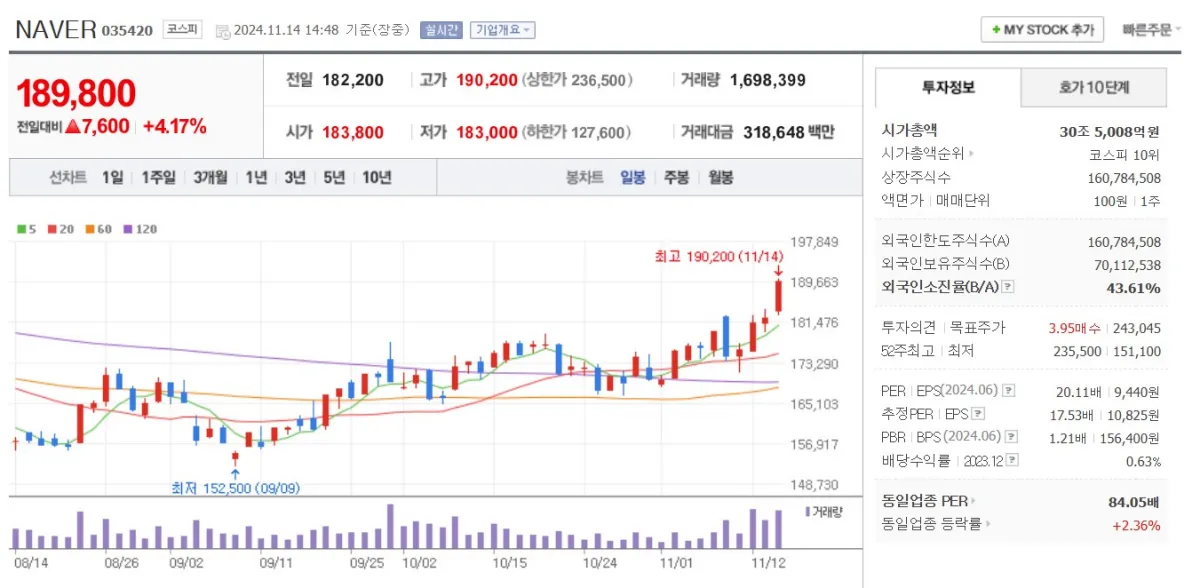Viewport: 1200px width, 588px height.
Task: Click the purple 거래량 legend icon
Action: [x=810, y=512]
